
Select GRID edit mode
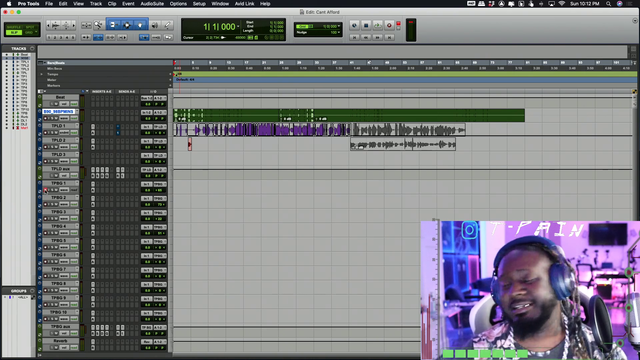click(x=30, y=32)
